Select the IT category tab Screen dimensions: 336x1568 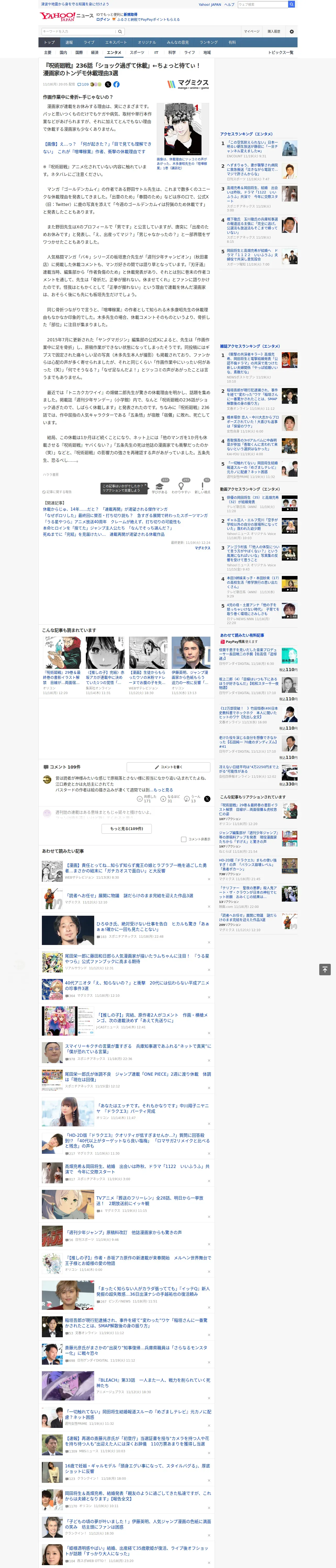(156, 52)
